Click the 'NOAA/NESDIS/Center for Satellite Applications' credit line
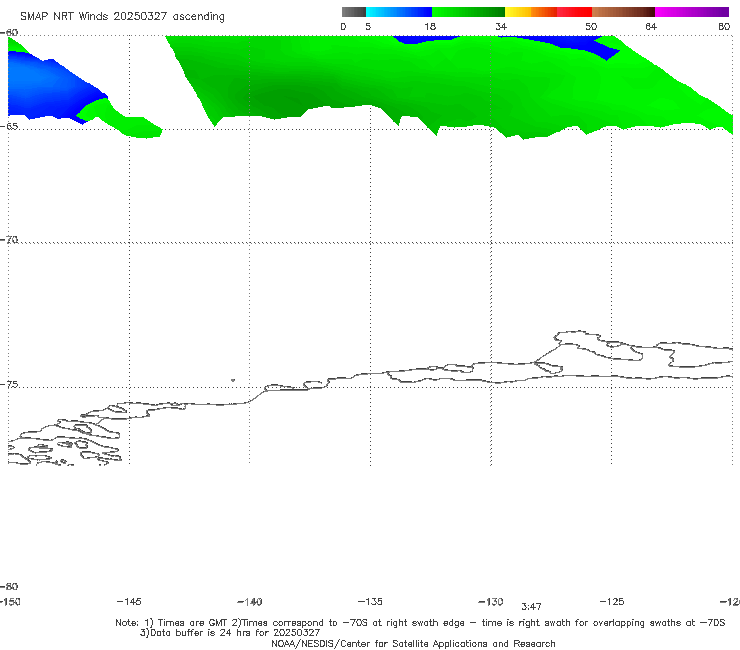Viewport: 740px width, 650px height. [x=413, y=644]
